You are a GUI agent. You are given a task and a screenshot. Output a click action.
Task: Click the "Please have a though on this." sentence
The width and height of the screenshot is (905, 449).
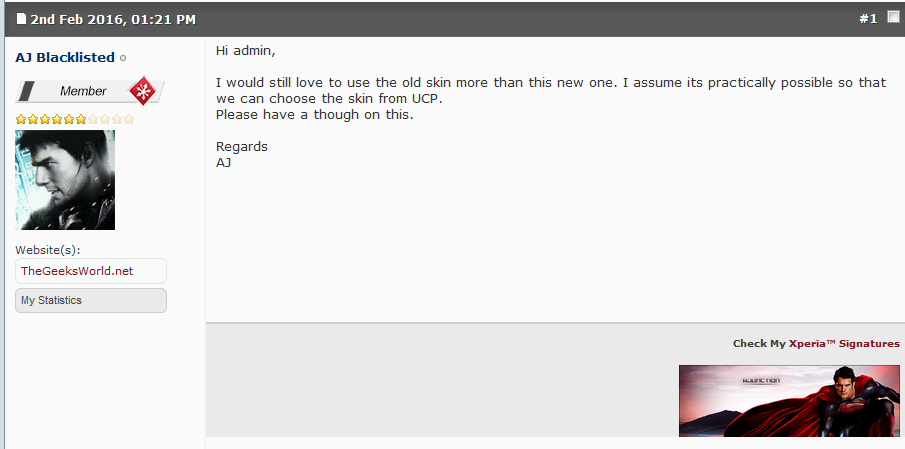tap(314, 115)
